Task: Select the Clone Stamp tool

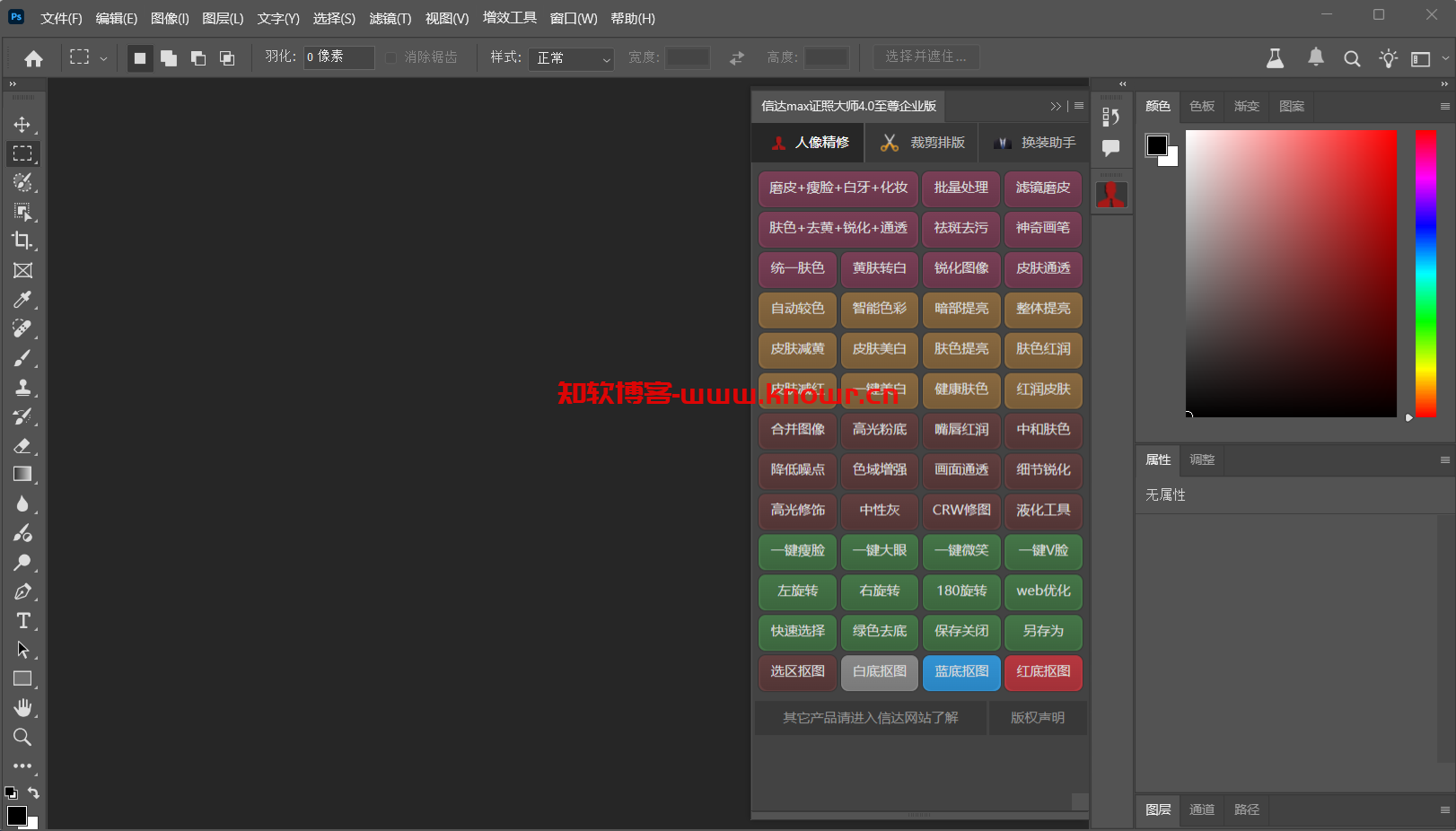Action: [x=22, y=387]
